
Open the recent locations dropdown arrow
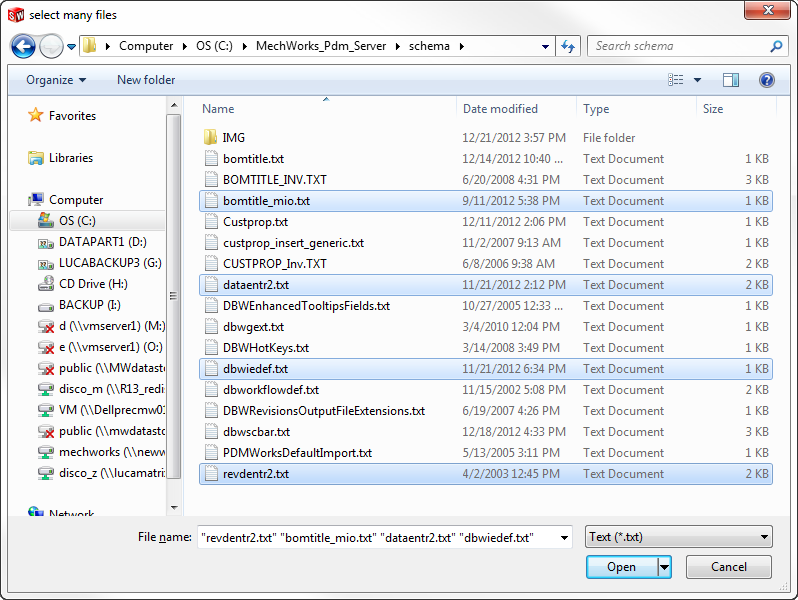tap(72, 47)
